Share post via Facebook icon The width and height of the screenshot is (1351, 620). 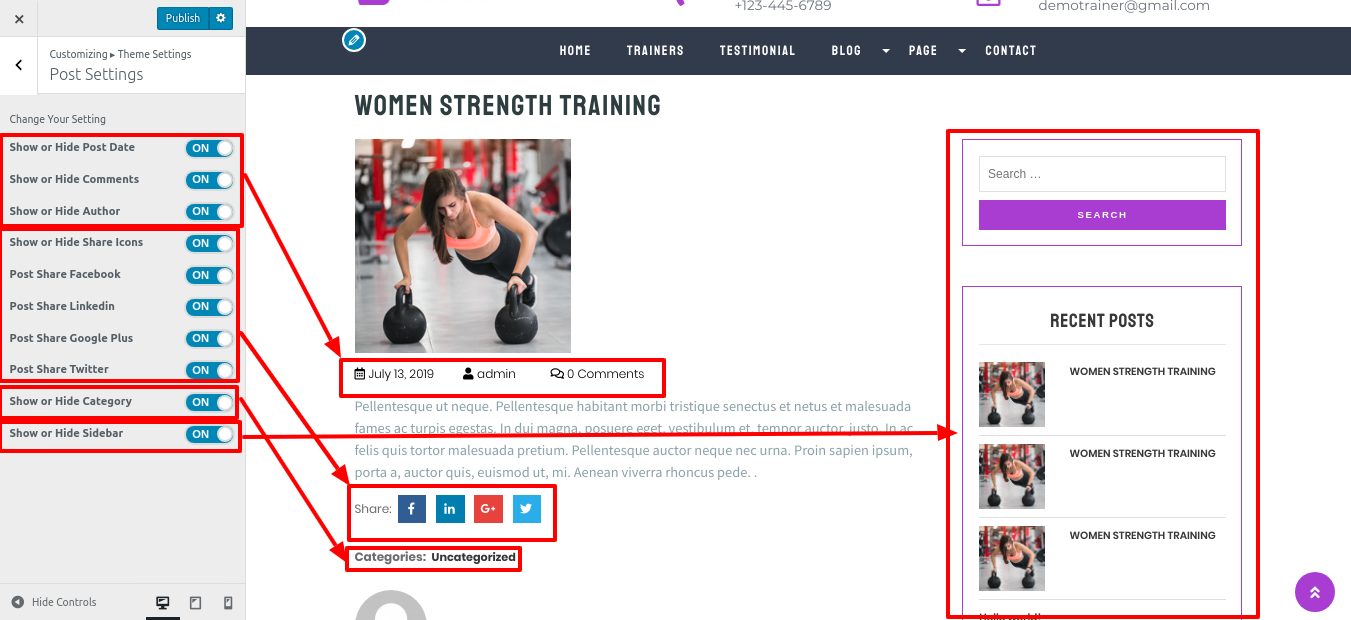[412, 509]
